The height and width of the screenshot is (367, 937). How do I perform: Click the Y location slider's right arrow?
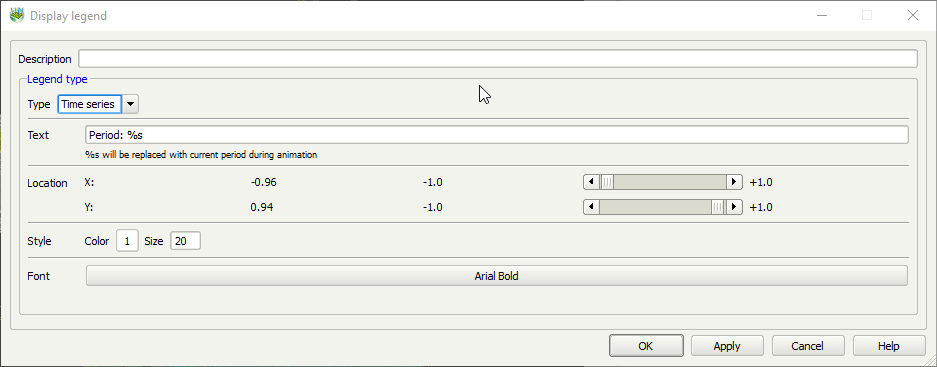(x=734, y=207)
